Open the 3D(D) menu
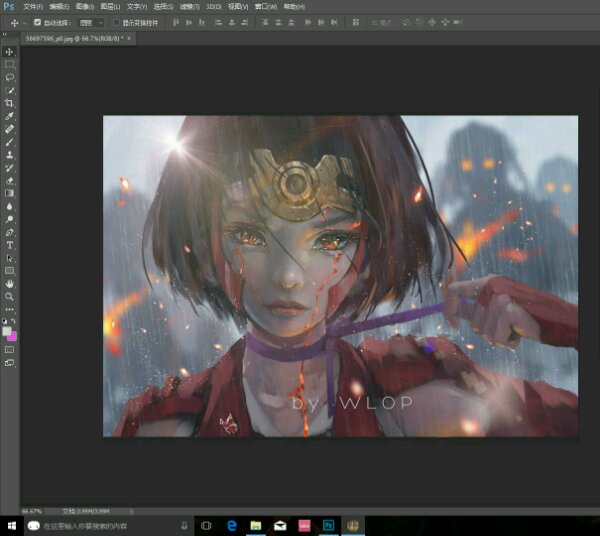This screenshot has width=600, height=536. (x=214, y=7)
